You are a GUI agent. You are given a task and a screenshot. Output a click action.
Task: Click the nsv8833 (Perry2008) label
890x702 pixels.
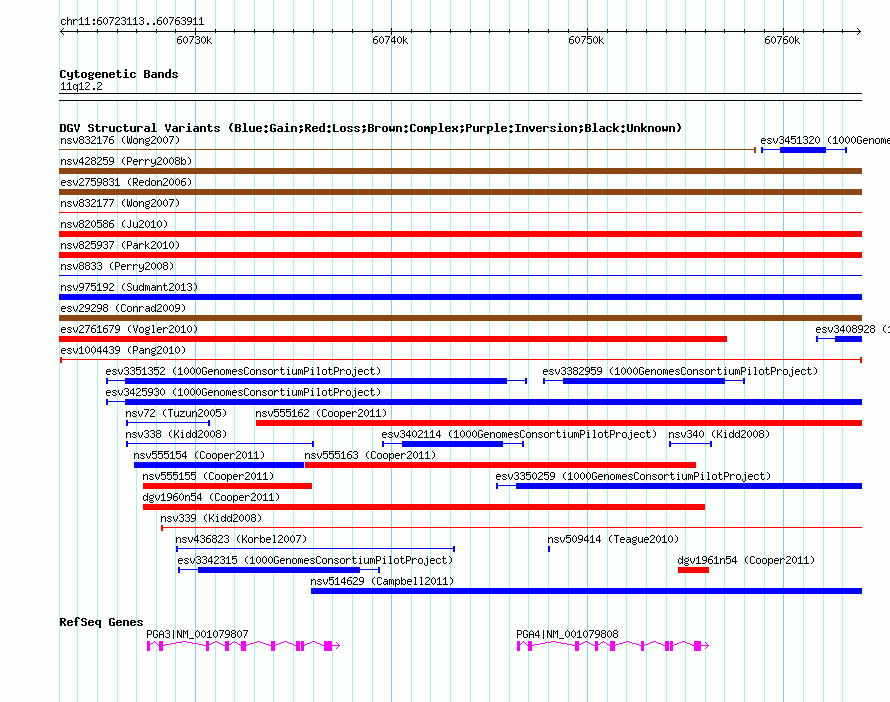click(x=117, y=266)
